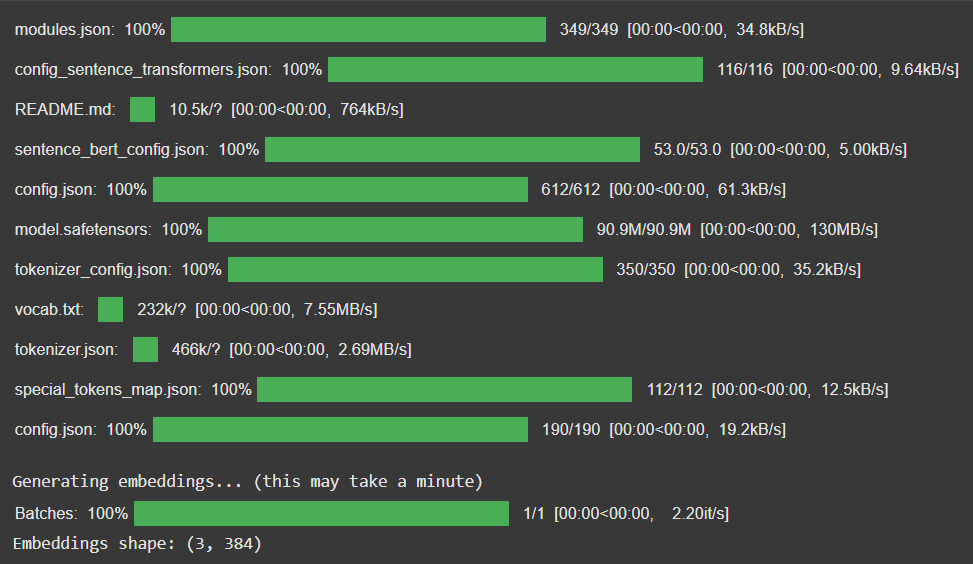The width and height of the screenshot is (973, 564).
Task: Click the config.json bar showing 612/612
Action: point(340,190)
